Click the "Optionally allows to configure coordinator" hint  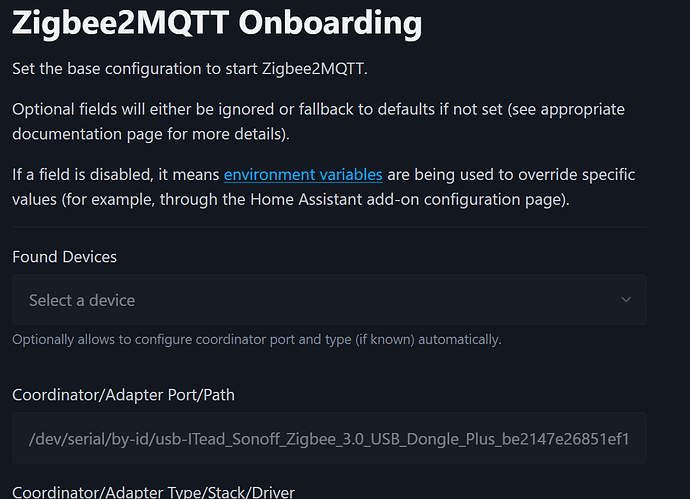coord(256,340)
